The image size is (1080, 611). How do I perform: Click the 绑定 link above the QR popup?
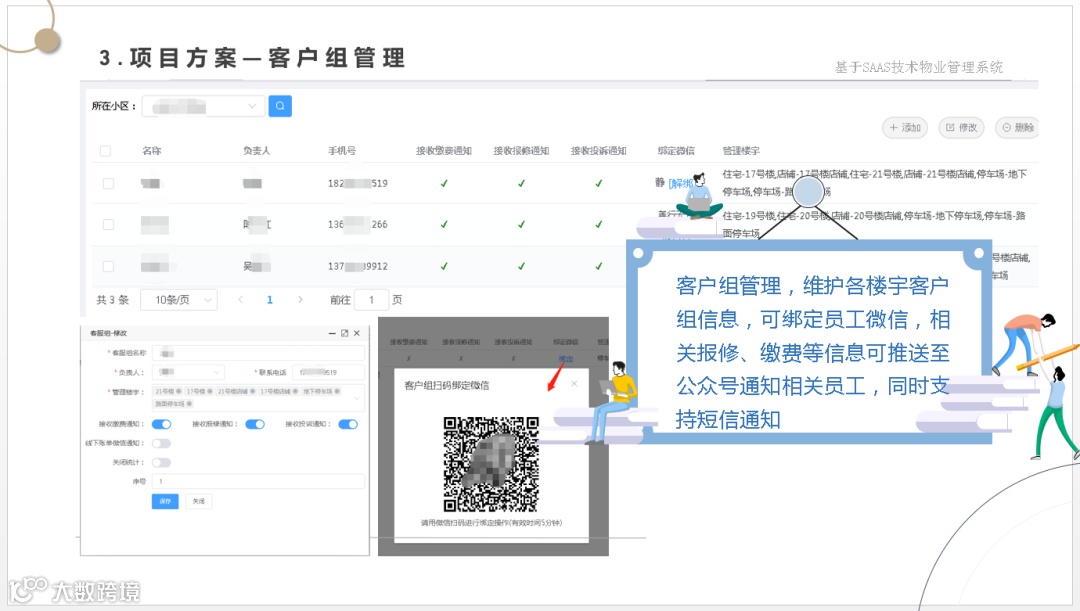(565, 359)
